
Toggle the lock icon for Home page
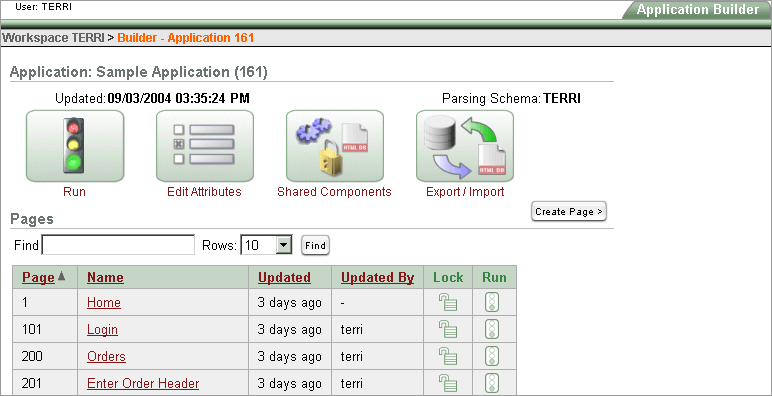pyautogui.click(x=448, y=302)
